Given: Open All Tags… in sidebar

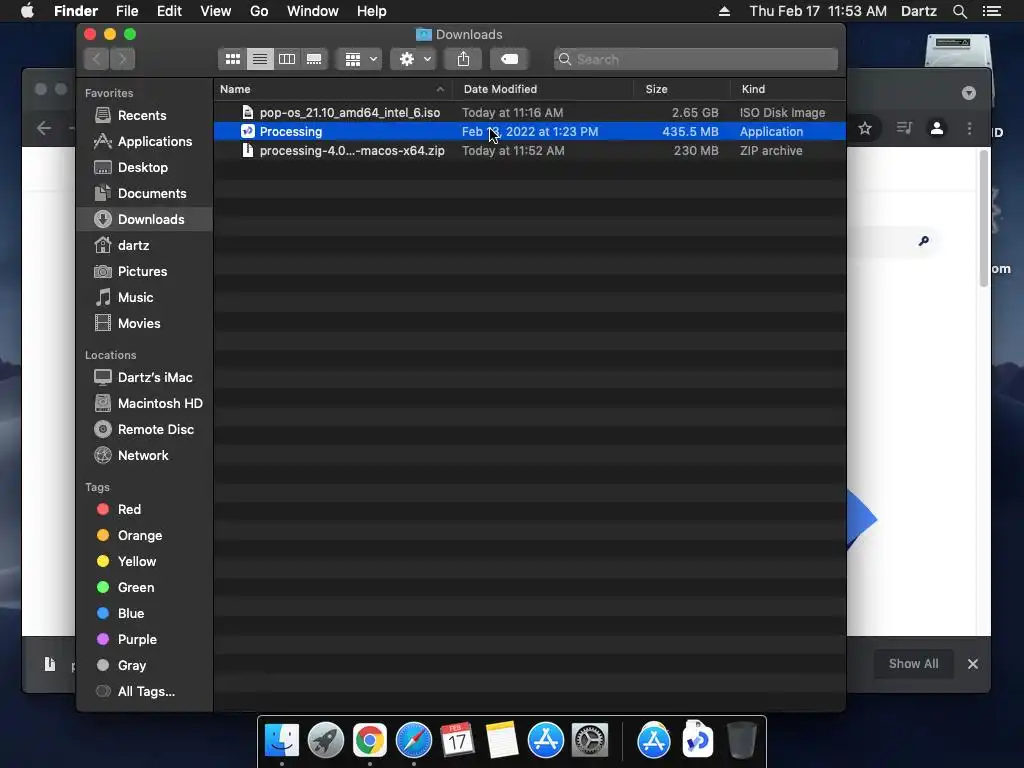Looking at the screenshot, I should pyautogui.click(x=144, y=692).
